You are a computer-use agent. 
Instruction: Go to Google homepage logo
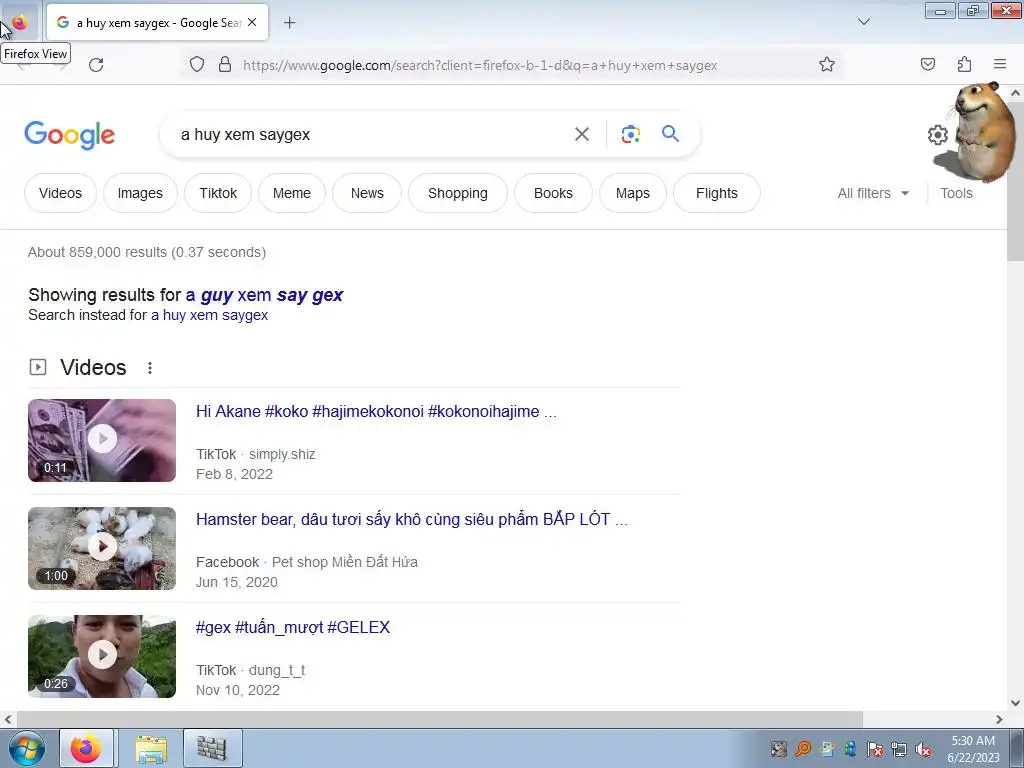point(70,135)
